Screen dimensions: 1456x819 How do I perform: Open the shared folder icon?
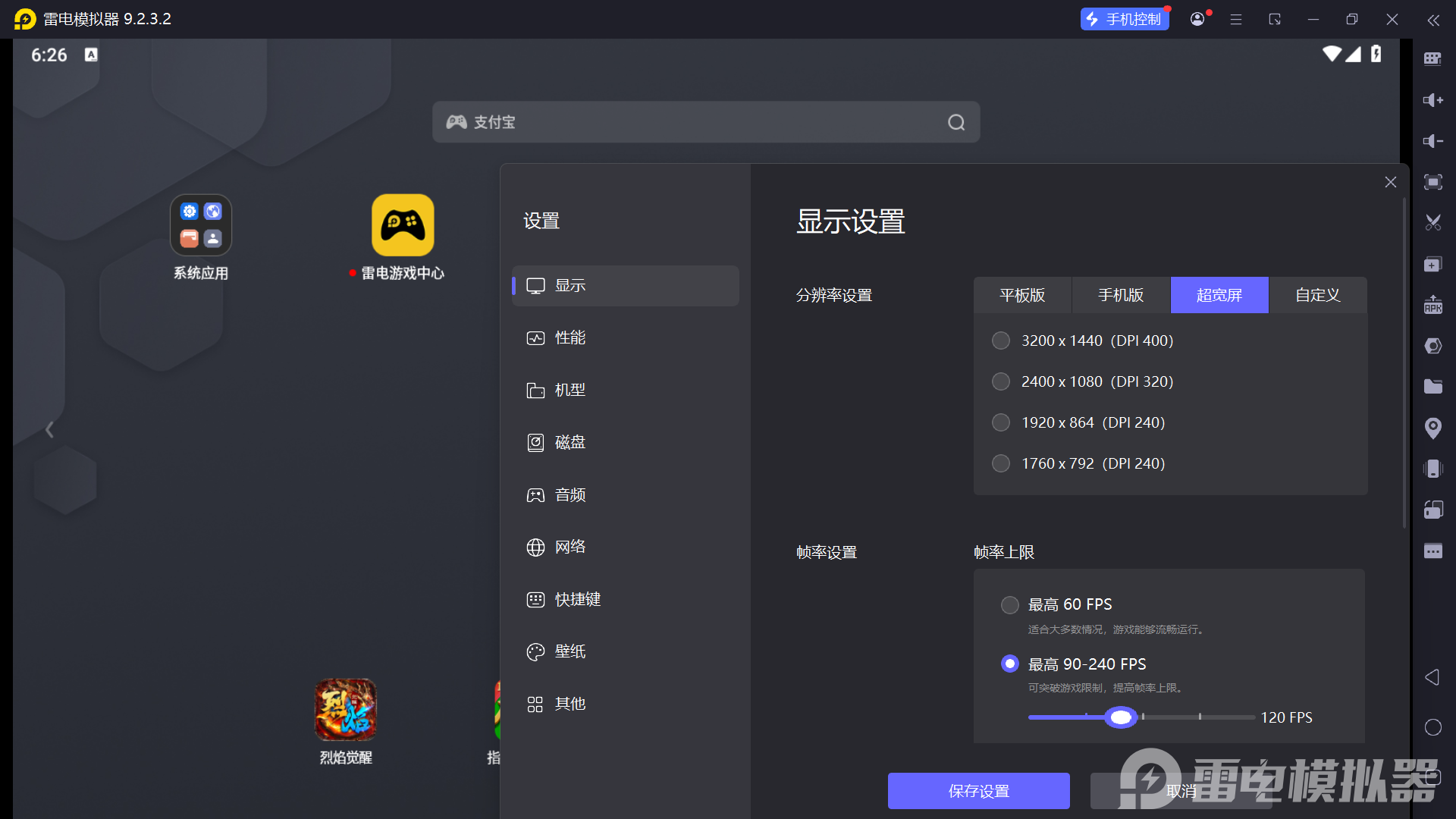click(1432, 387)
